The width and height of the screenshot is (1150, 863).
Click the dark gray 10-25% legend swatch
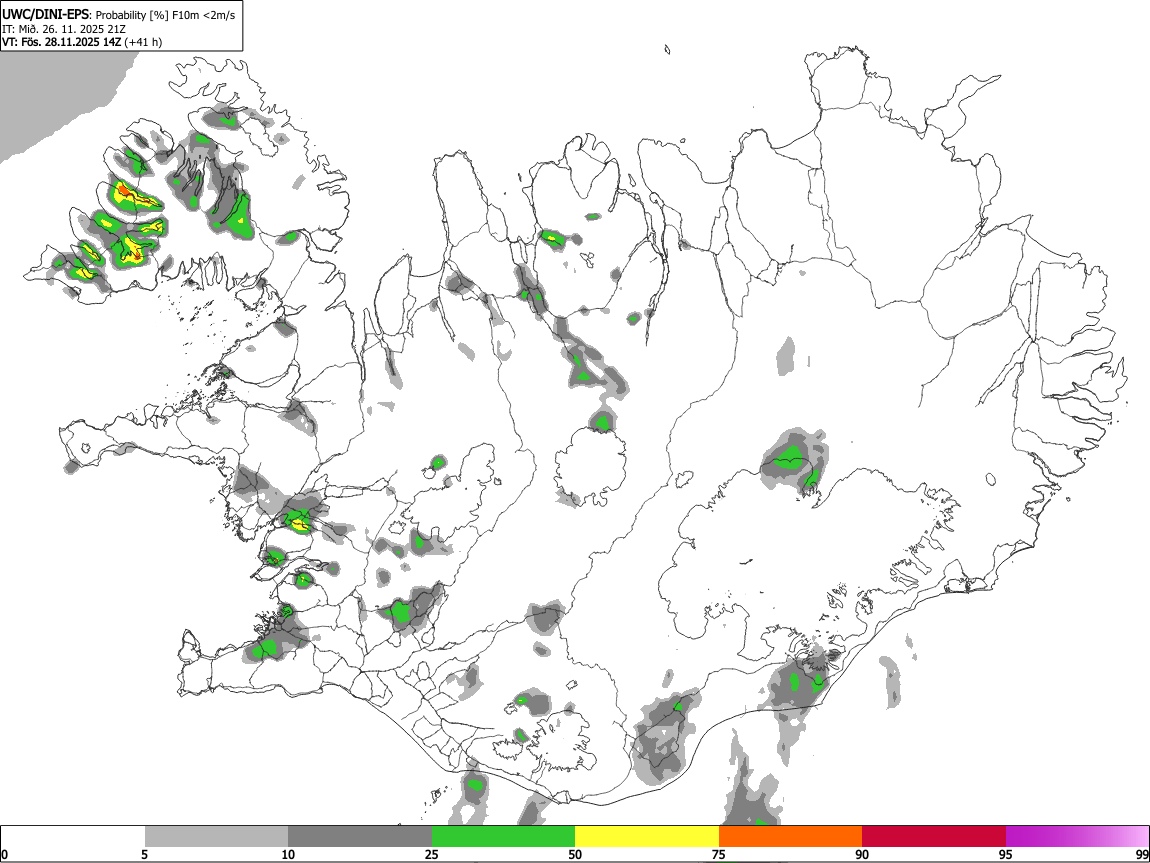click(360, 836)
